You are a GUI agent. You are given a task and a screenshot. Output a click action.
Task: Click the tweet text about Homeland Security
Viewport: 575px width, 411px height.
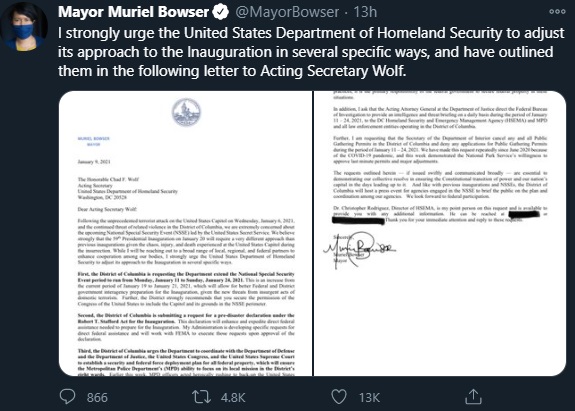pos(311,52)
